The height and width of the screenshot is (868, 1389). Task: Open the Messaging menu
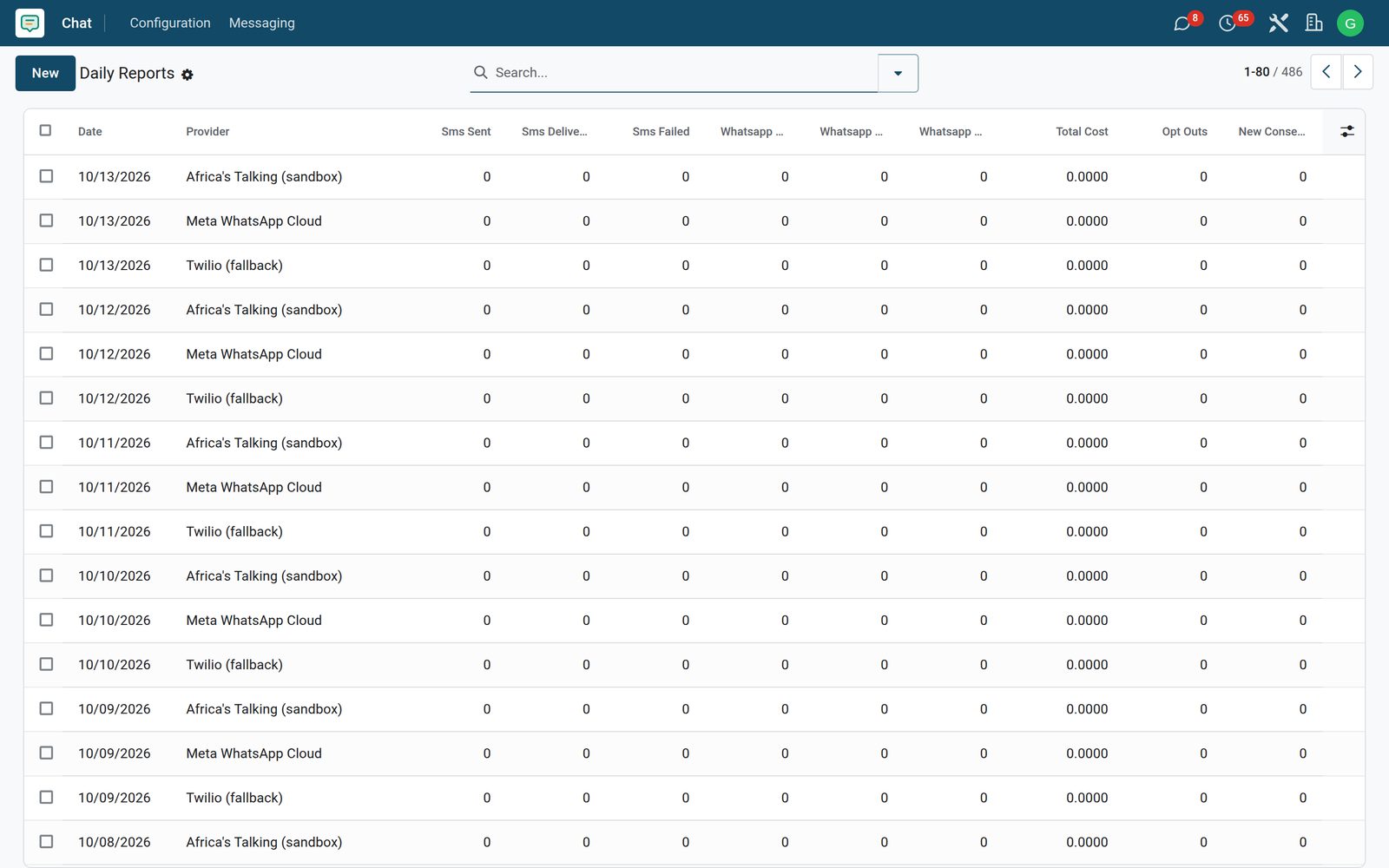pos(262,23)
